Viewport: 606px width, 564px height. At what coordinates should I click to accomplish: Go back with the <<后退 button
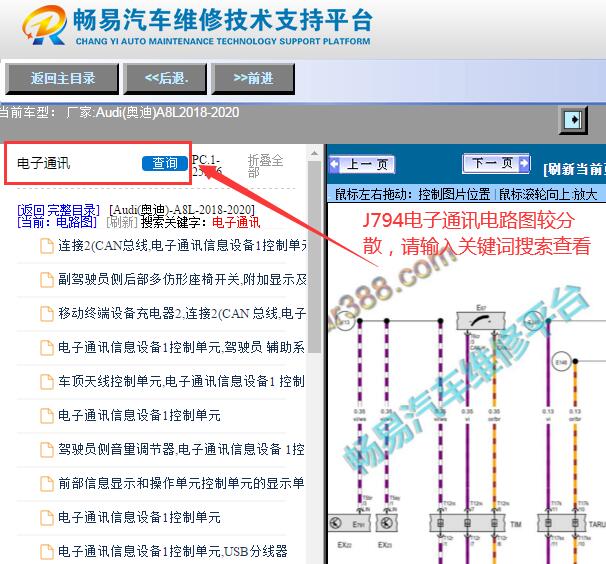[165, 78]
